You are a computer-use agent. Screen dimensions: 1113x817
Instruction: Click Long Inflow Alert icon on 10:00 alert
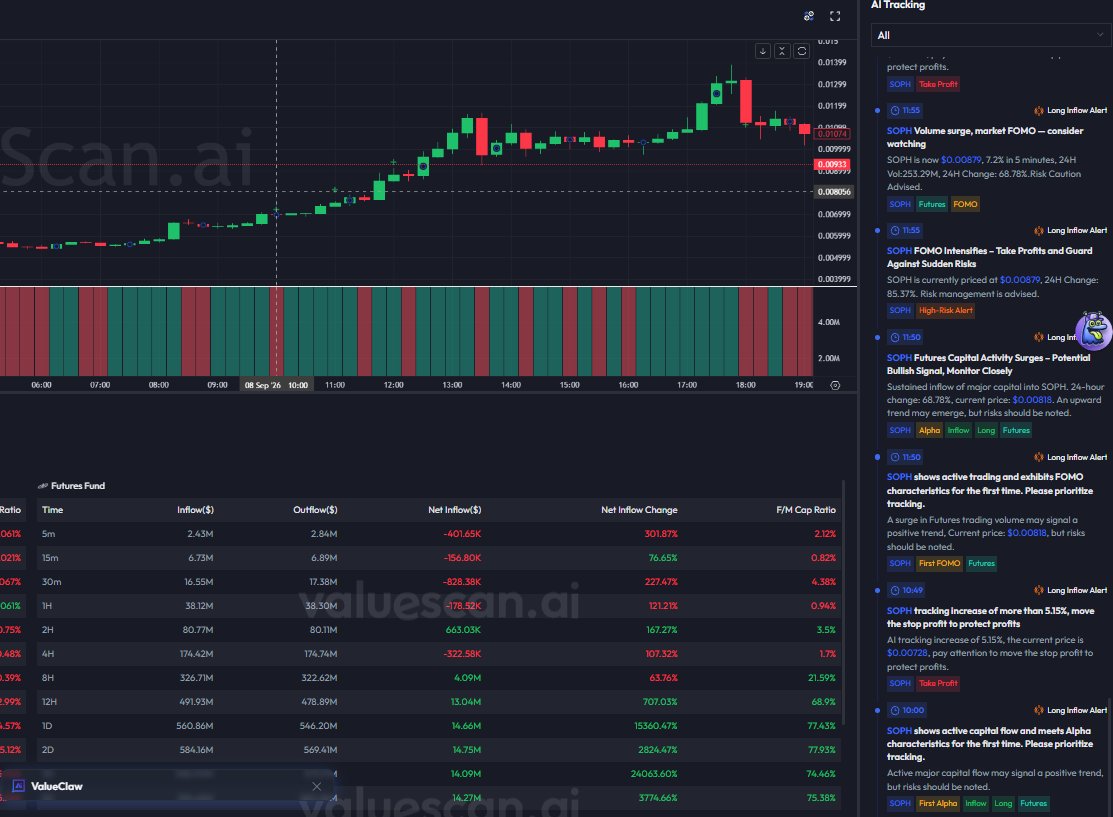(x=1038, y=711)
